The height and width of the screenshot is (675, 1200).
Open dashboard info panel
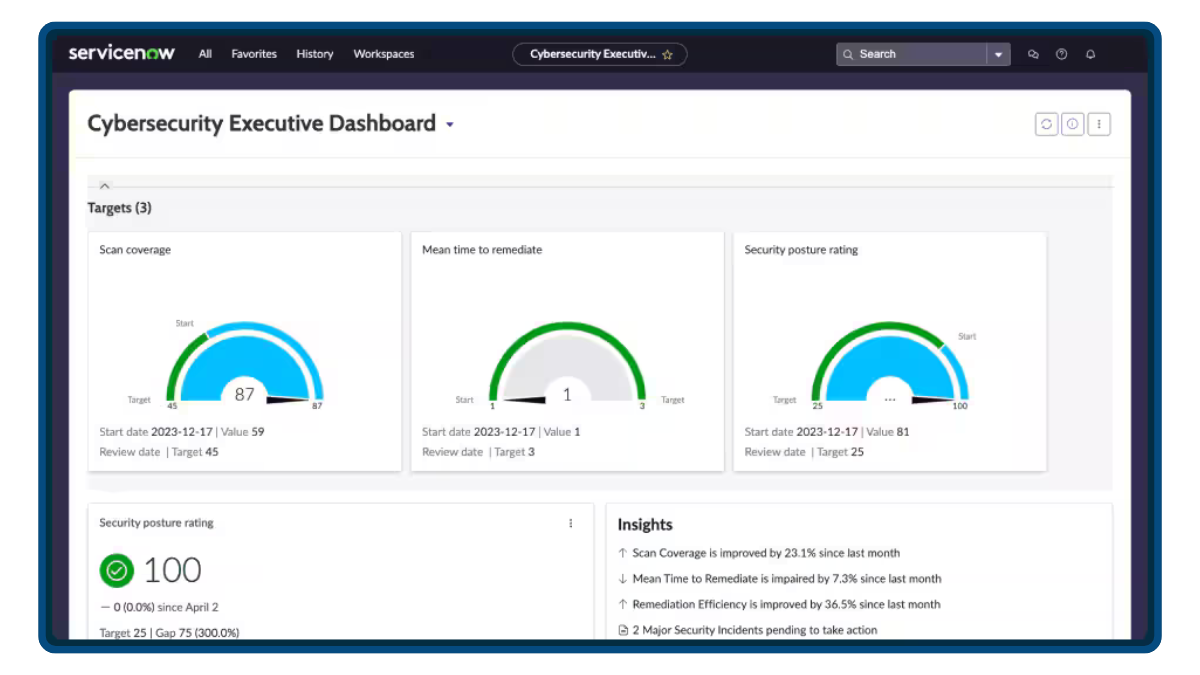[x=1072, y=123]
